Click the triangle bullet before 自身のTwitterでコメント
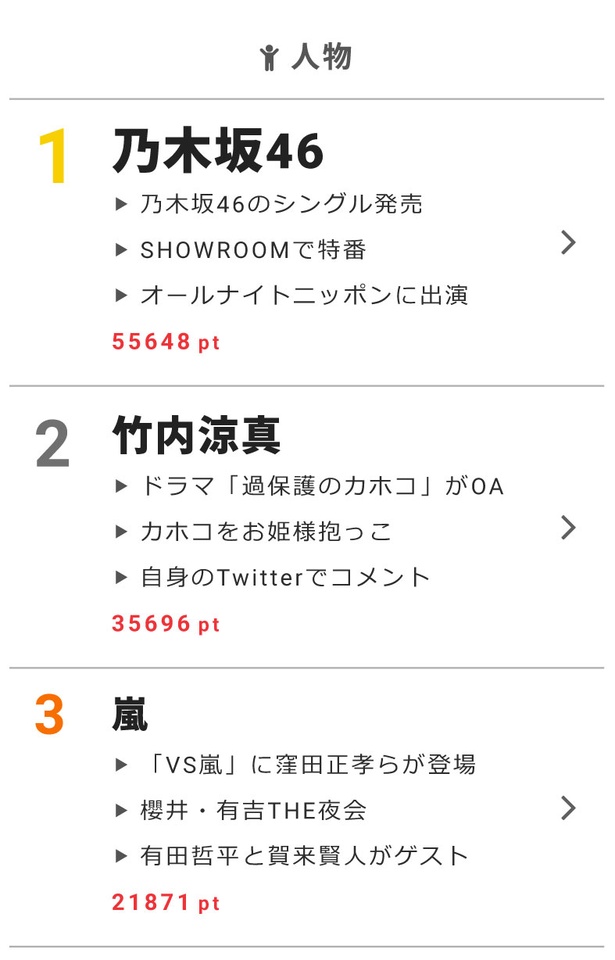 click(121, 577)
